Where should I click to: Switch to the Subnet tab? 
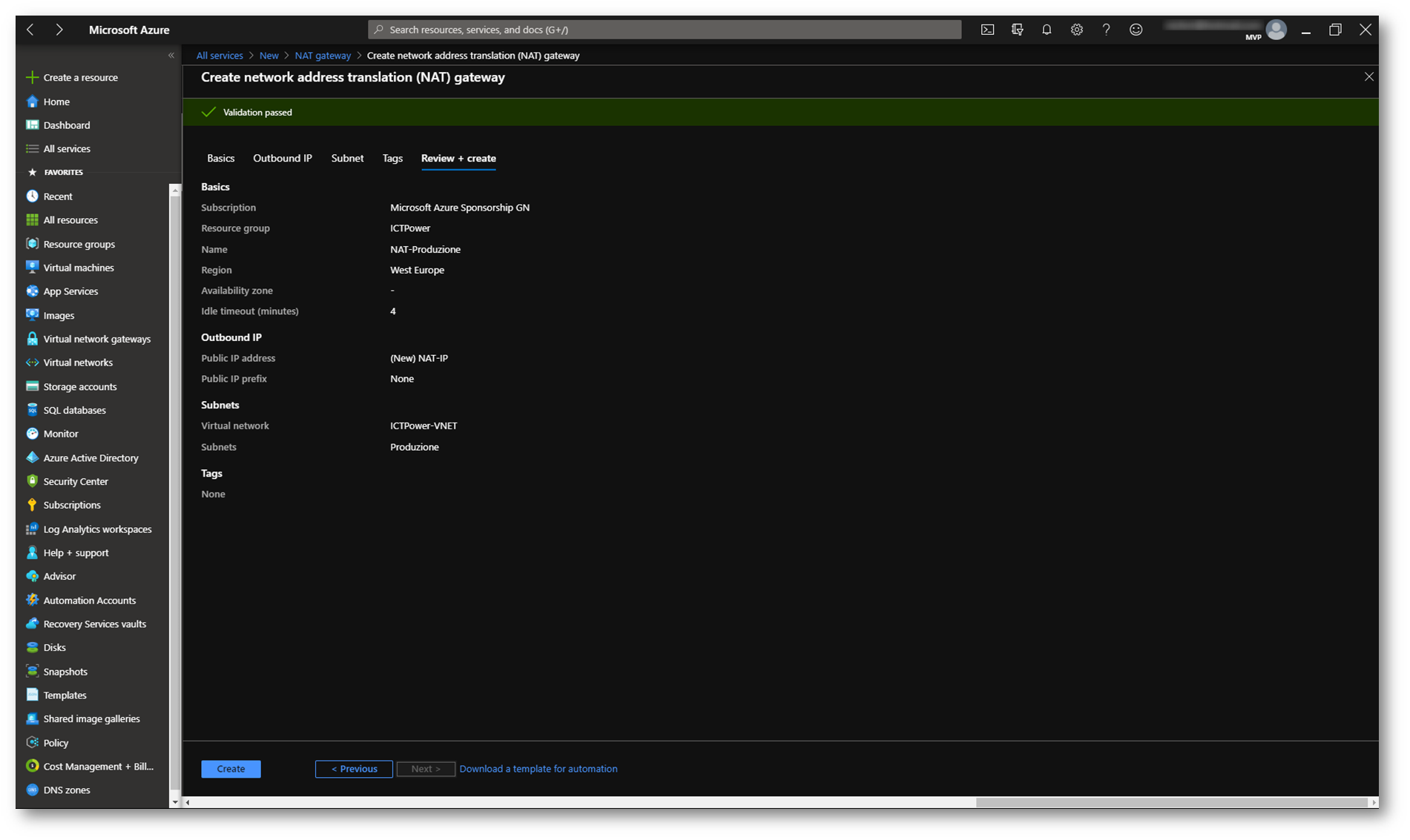(347, 159)
